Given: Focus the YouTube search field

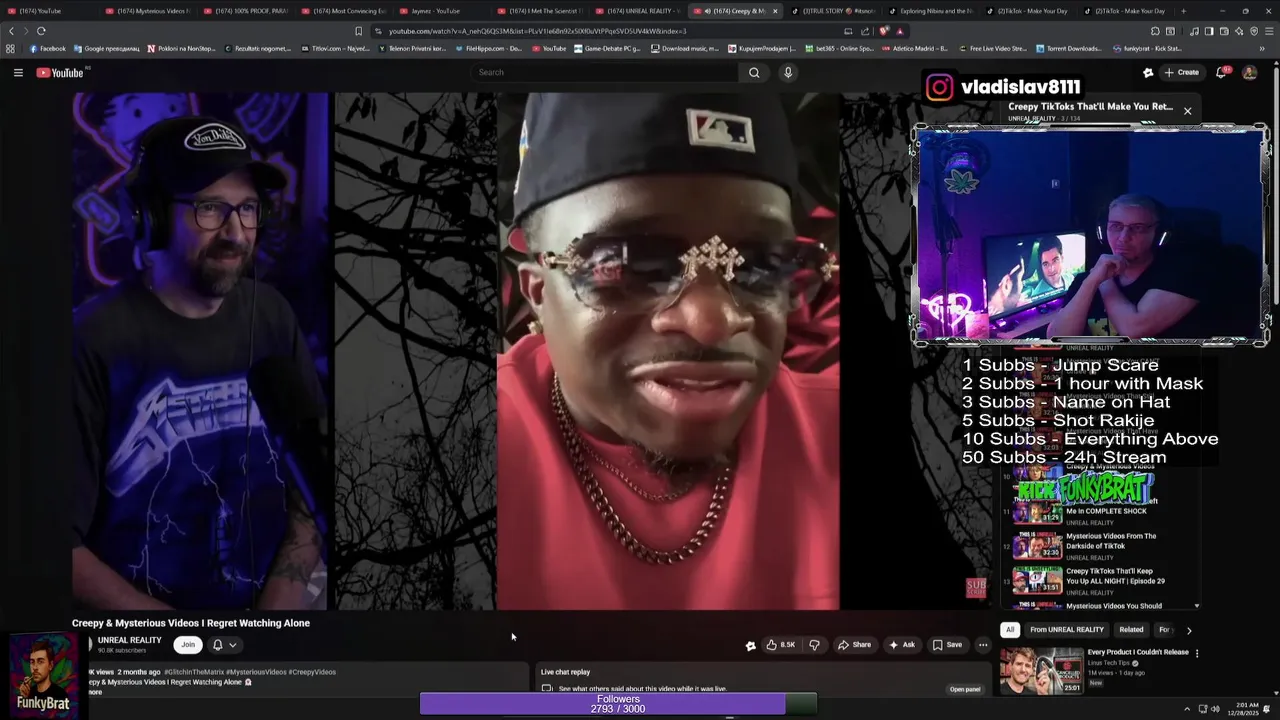Looking at the screenshot, I should (x=605, y=72).
